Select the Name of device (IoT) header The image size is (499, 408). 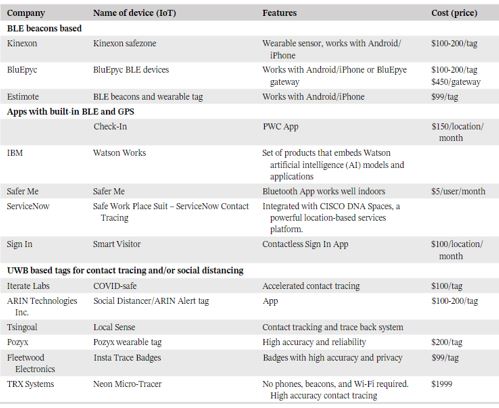pos(134,13)
